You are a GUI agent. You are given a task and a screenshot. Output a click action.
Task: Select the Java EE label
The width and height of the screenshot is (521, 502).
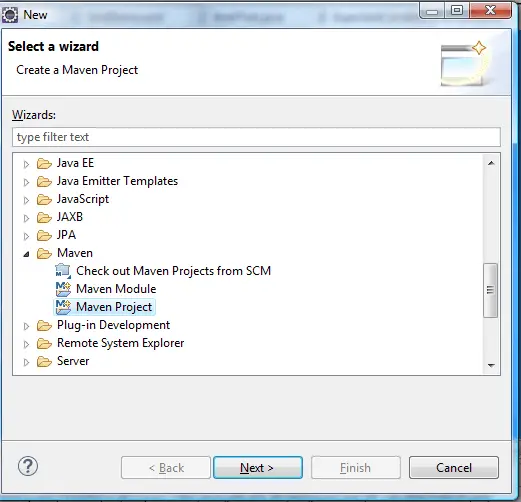click(76, 163)
